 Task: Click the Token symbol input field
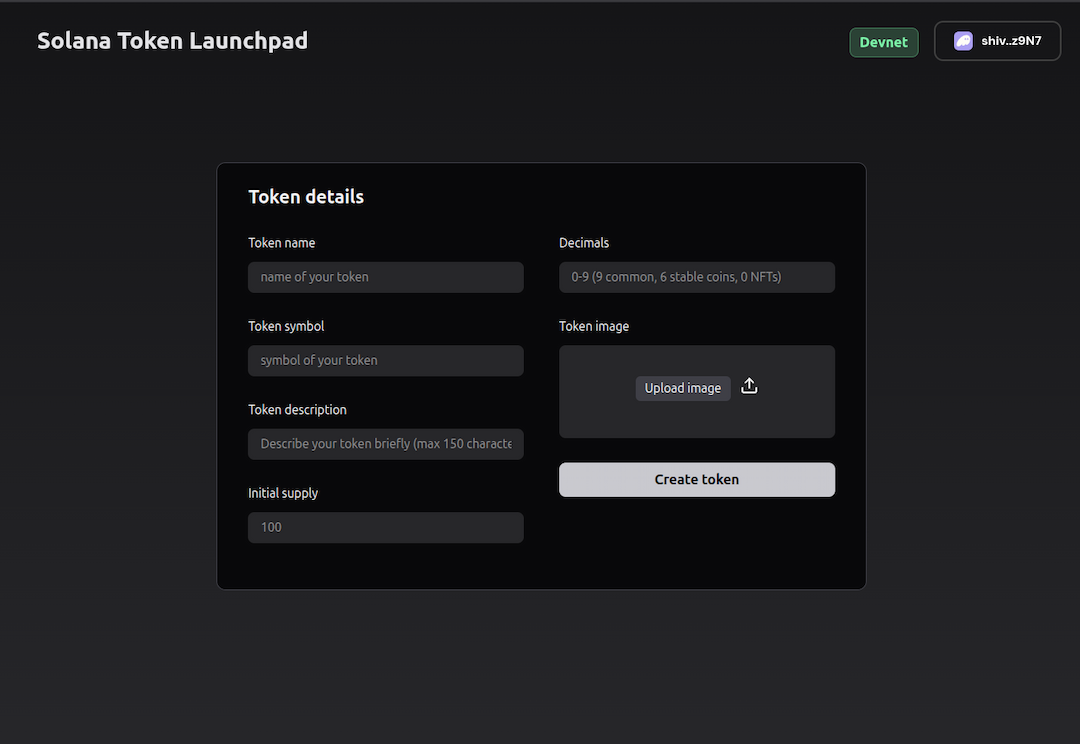coord(385,360)
